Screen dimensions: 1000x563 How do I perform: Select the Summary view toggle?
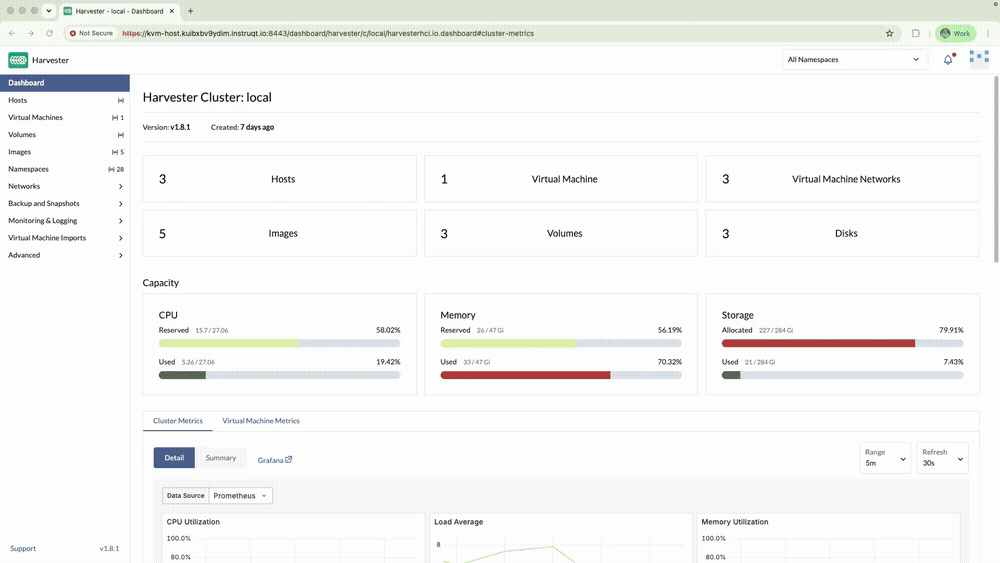[x=221, y=458]
